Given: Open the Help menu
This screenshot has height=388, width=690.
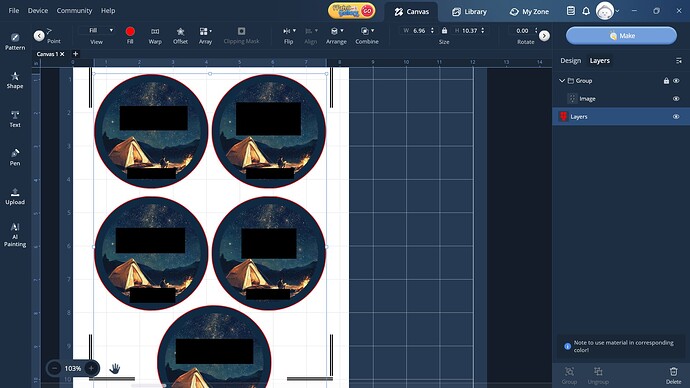Looking at the screenshot, I should click(x=108, y=11).
